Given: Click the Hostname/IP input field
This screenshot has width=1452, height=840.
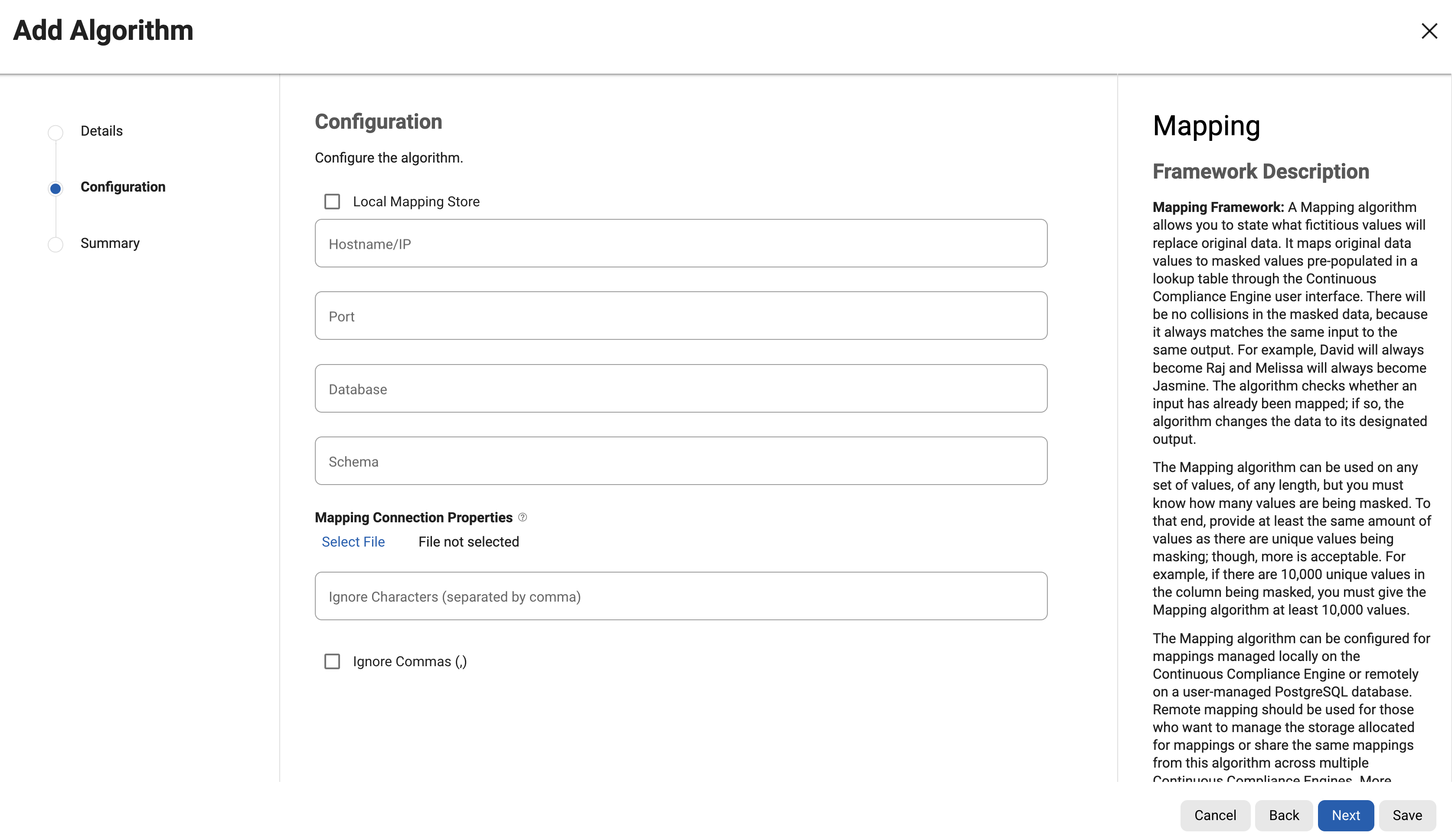Looking at the screenshot, I should 680,244.
